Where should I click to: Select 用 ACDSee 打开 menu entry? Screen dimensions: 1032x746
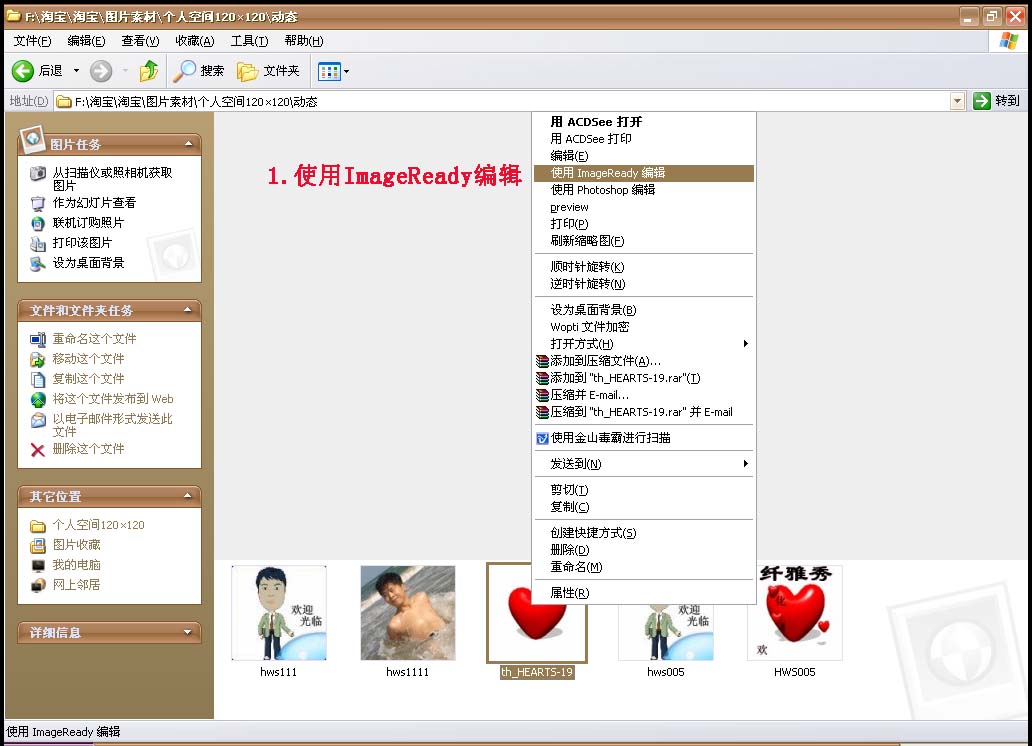tap(643, 122)
